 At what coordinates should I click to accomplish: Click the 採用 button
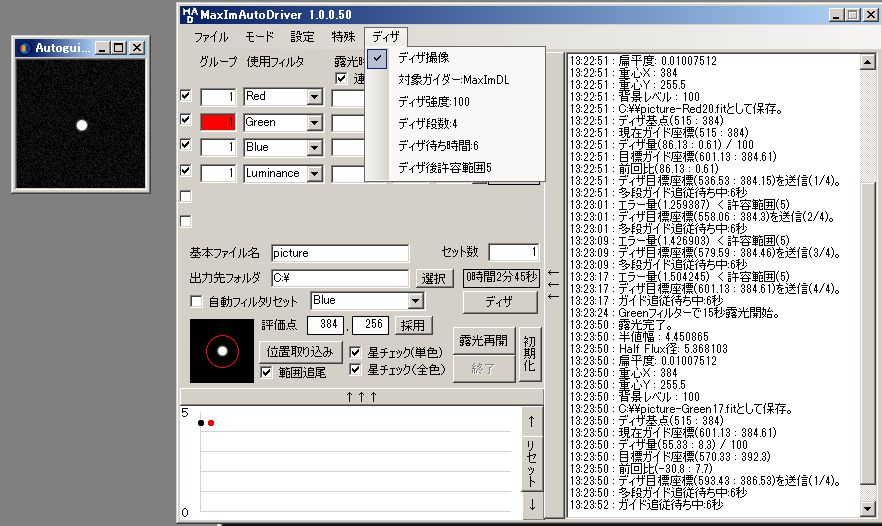[x=413, y=325]
